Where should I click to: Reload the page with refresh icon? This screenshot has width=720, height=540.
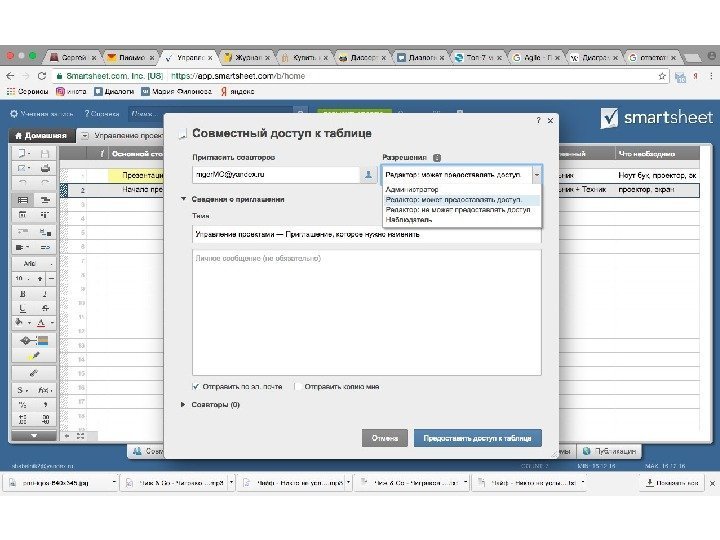(x=42, y=76)
